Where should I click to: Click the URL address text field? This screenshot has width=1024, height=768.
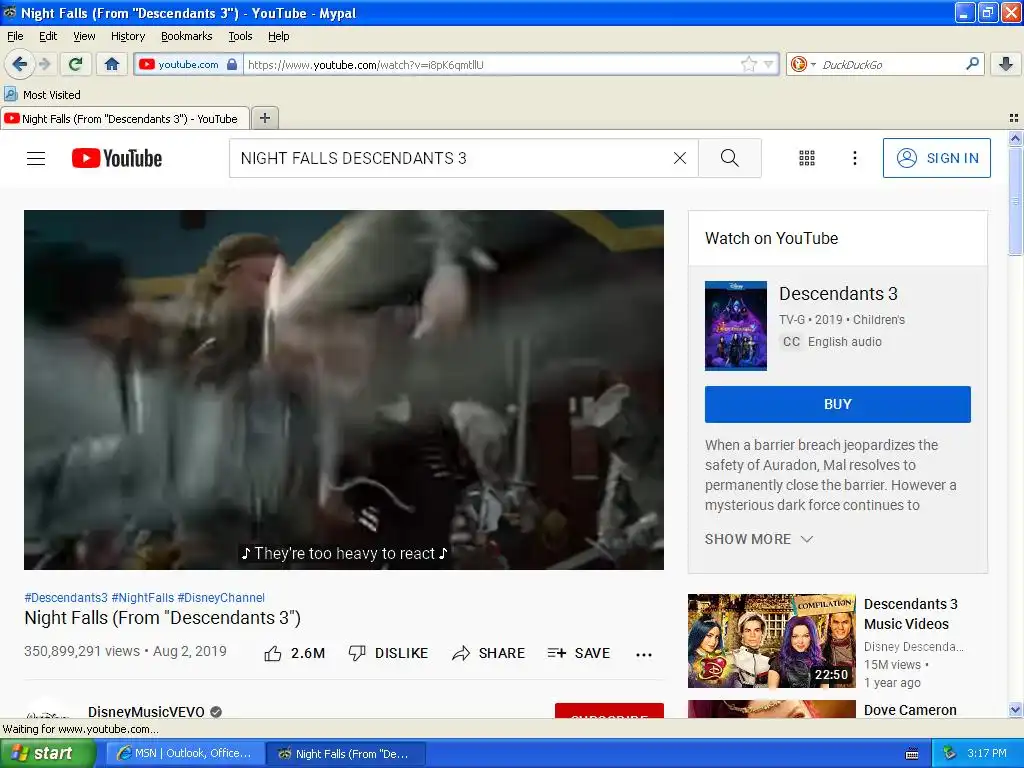[490, 64]
